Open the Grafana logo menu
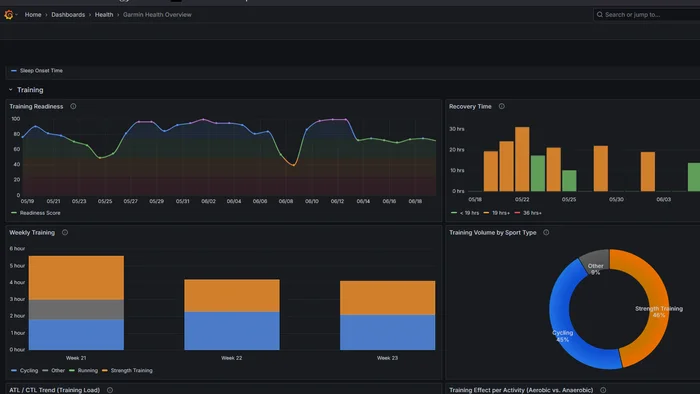 8,15
